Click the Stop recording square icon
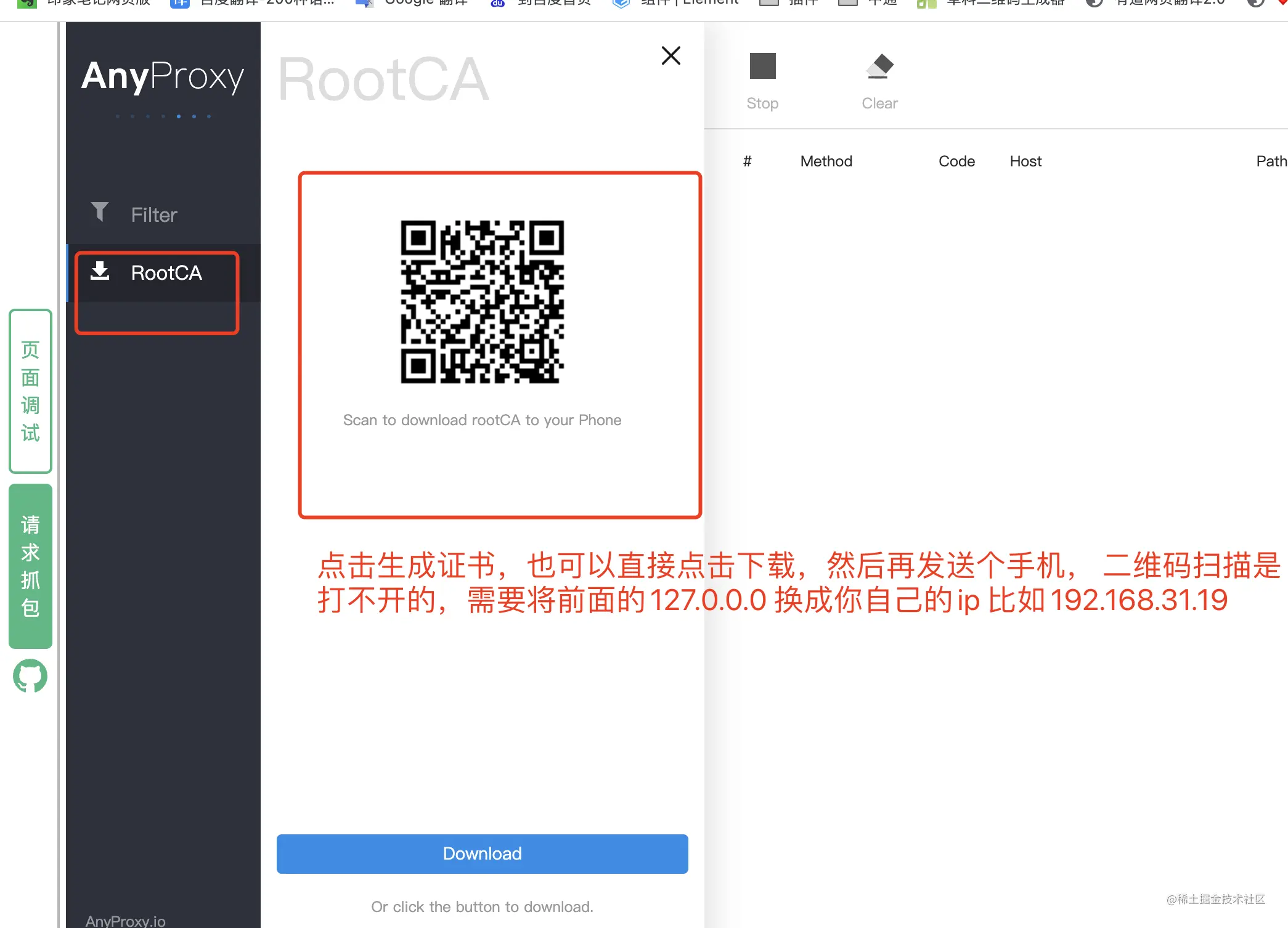The image size is (1288, 928). click(762, 67)
